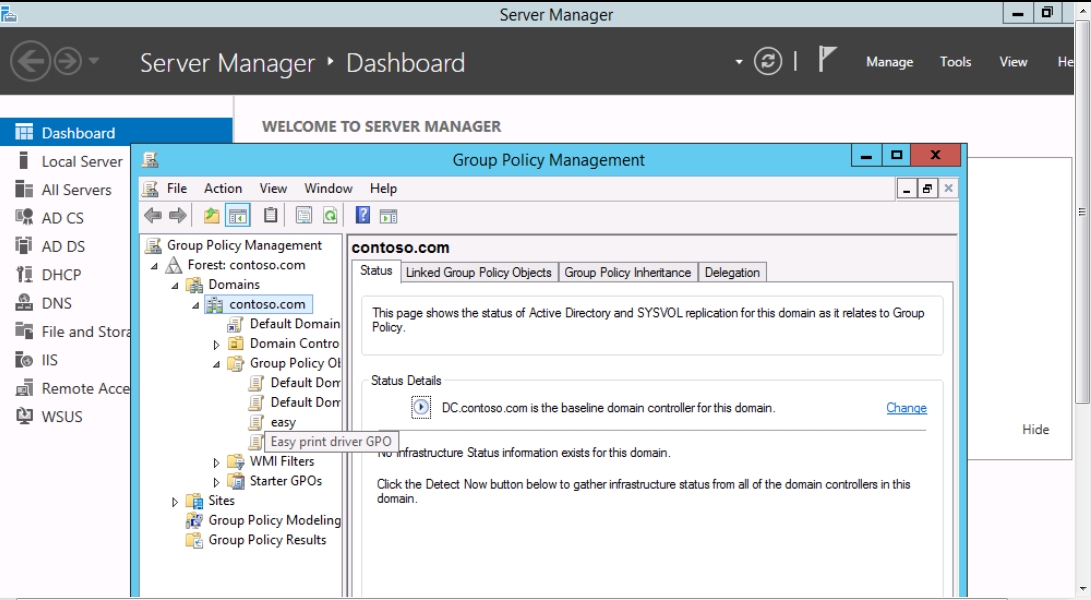Select the Group Policy Objects container
Image resolution: width=1091 pixels, height=600 pixels.
click(x=295, y=363)
